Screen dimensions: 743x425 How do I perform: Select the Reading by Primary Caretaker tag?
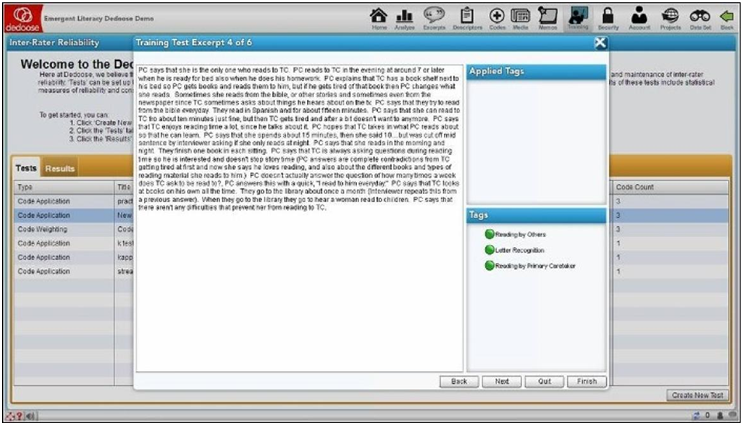[535, 265]
